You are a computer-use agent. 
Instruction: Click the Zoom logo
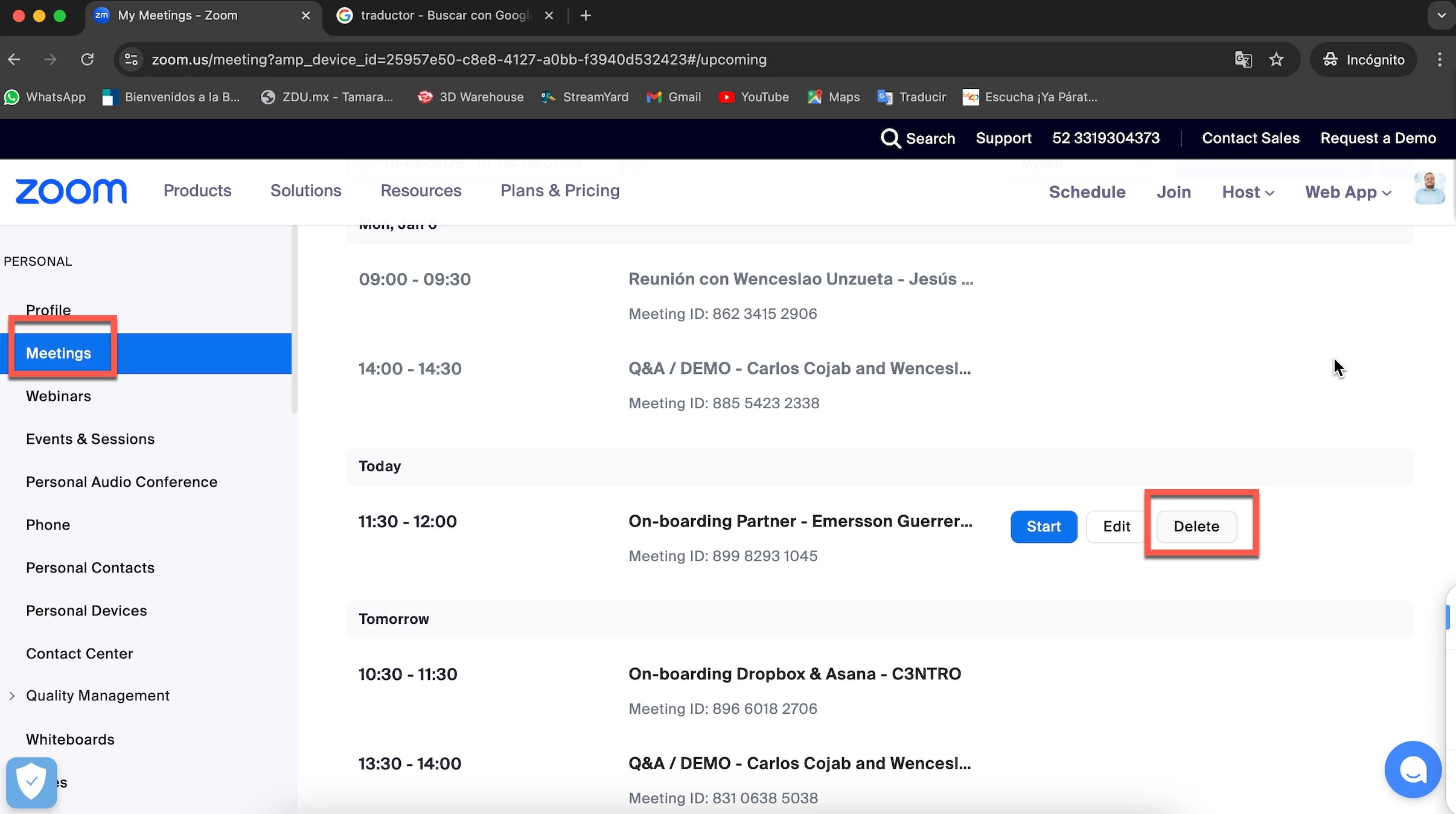71,191
